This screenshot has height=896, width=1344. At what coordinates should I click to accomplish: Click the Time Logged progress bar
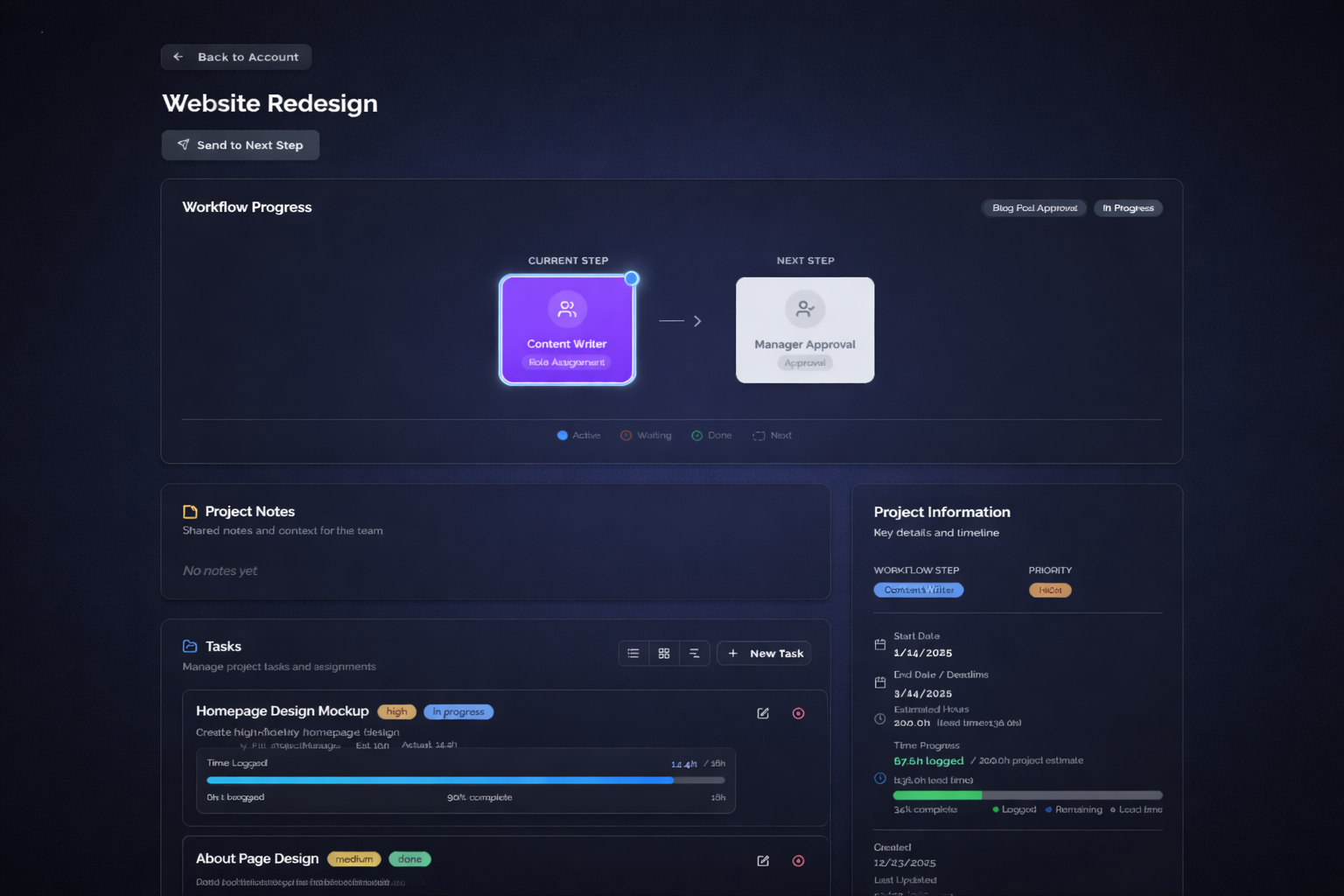point(465,780)
